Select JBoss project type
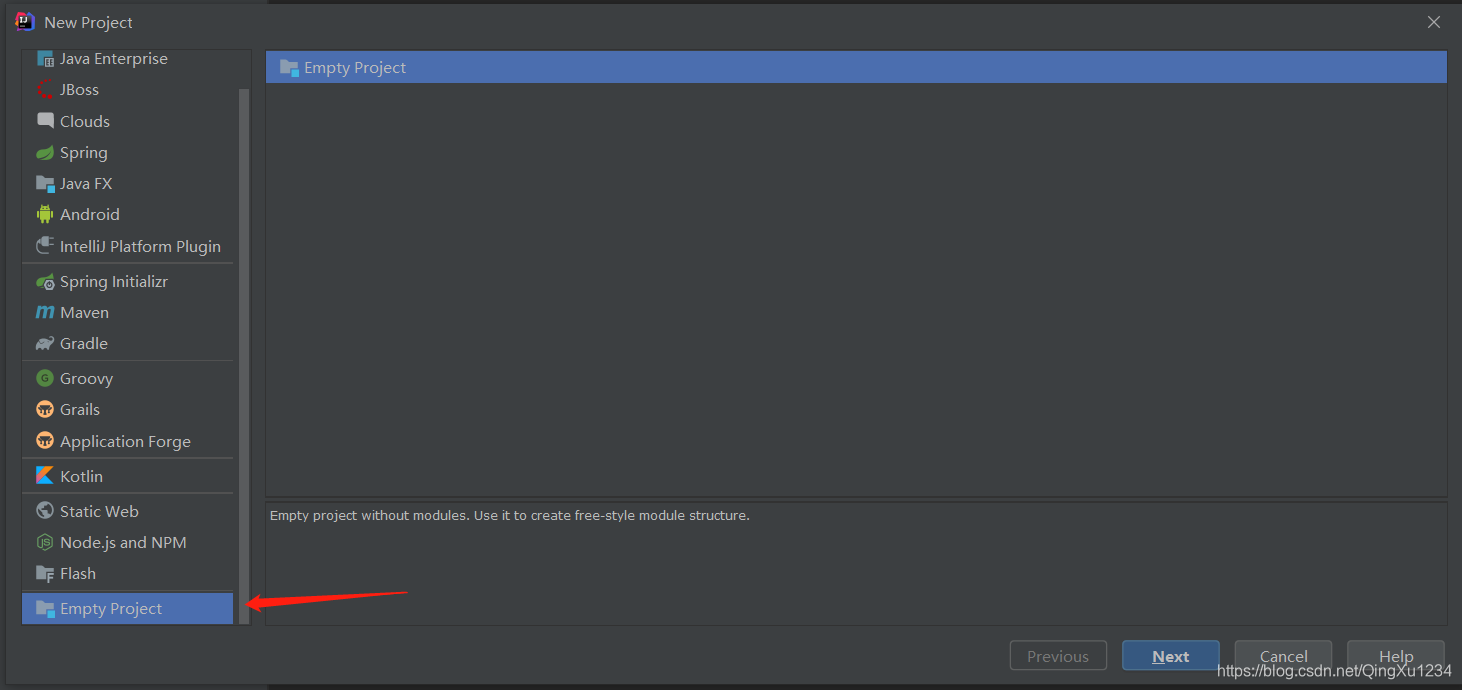This screenshot has height=690, width=1462. [x=128, y=90]
